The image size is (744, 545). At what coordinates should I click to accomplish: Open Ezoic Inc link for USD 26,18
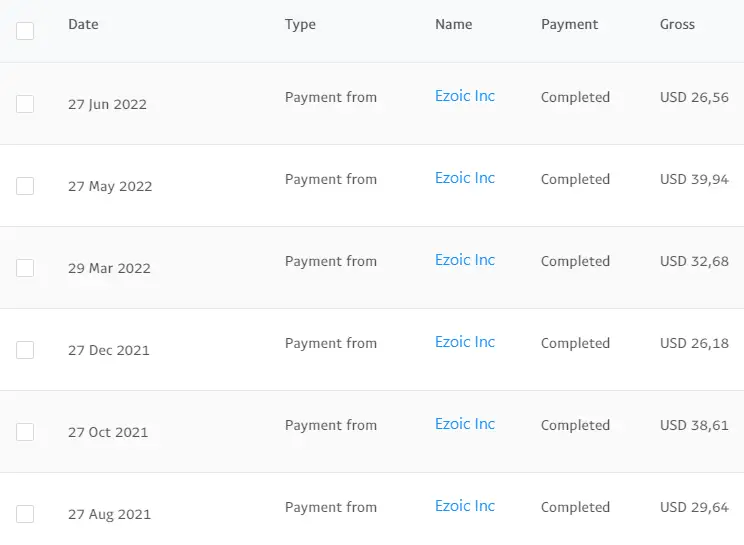point(465,342)
